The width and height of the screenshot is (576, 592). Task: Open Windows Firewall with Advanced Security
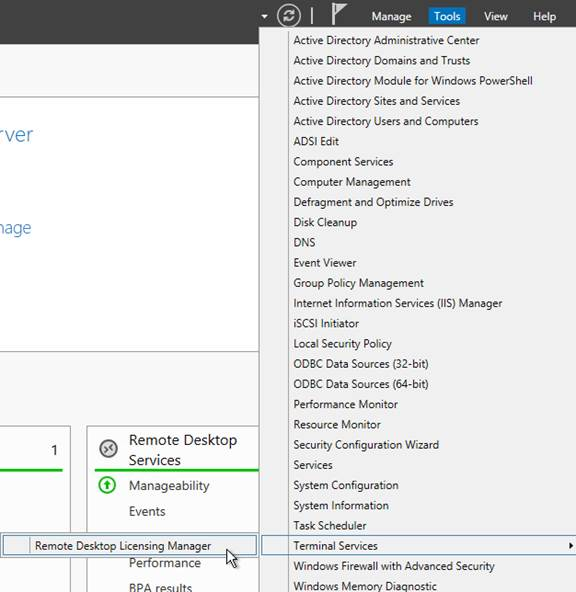(394, 566)
